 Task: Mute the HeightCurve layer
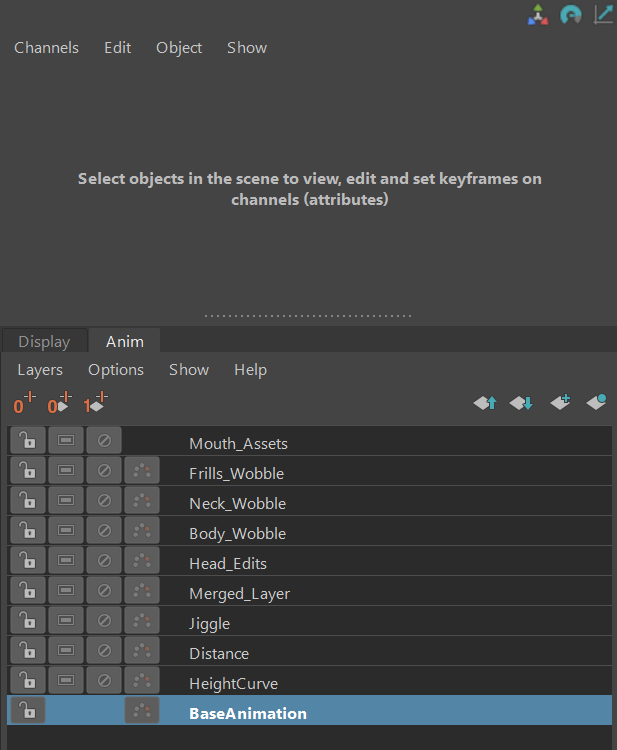point(104,681)
